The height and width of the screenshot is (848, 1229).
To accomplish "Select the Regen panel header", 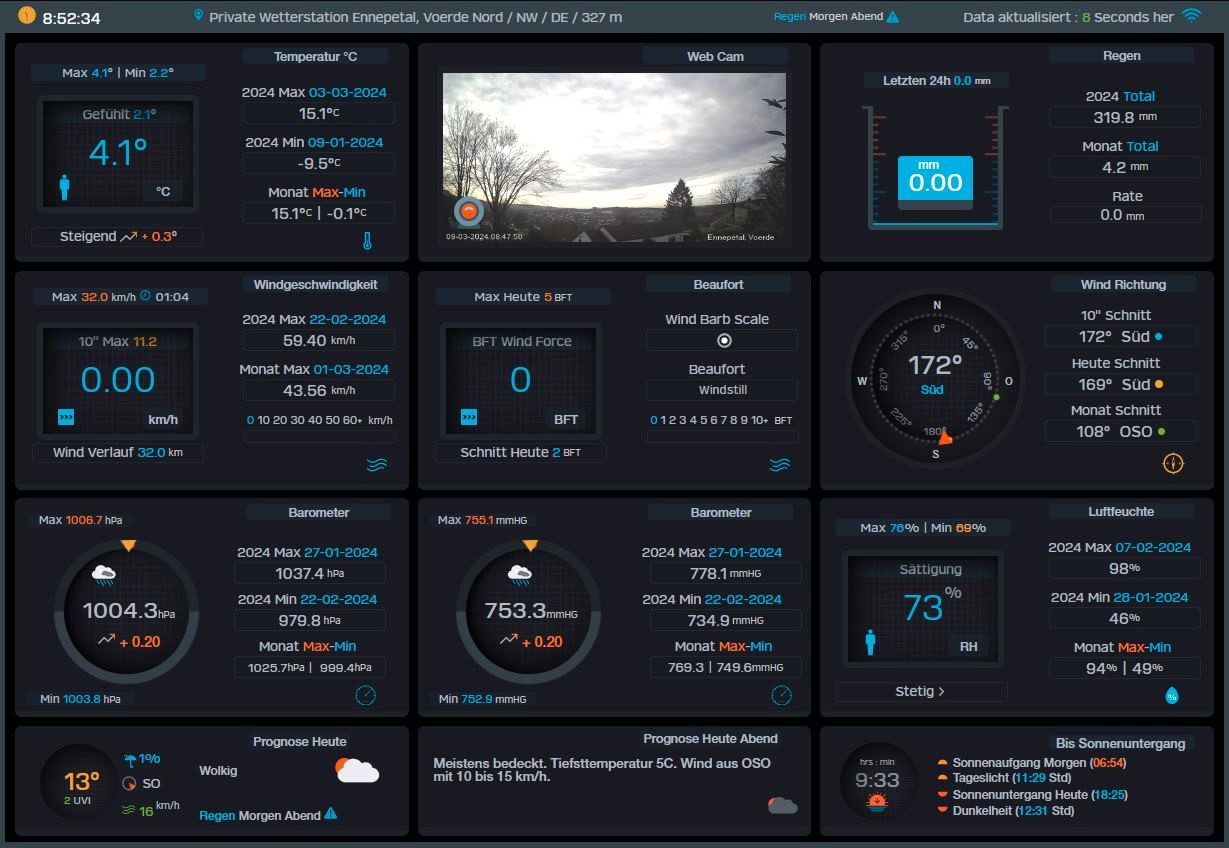I will [1122, 55].
